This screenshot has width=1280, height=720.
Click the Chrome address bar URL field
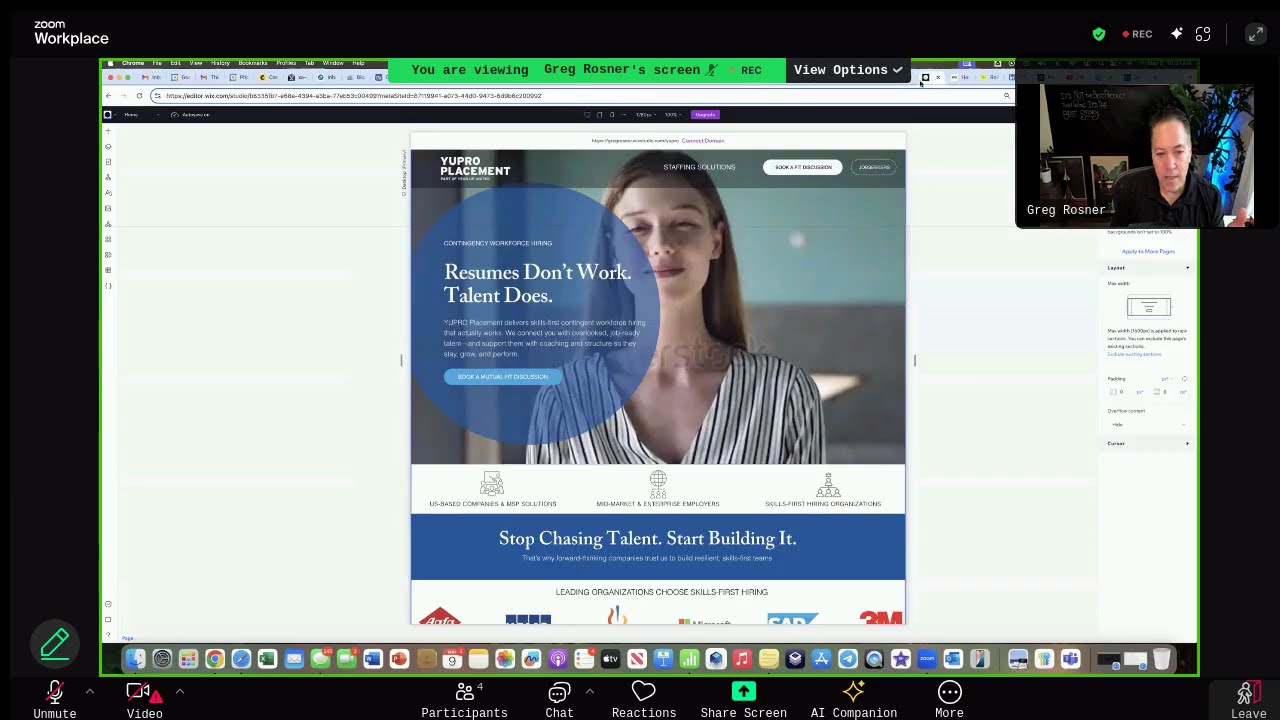tap(580, 96)
